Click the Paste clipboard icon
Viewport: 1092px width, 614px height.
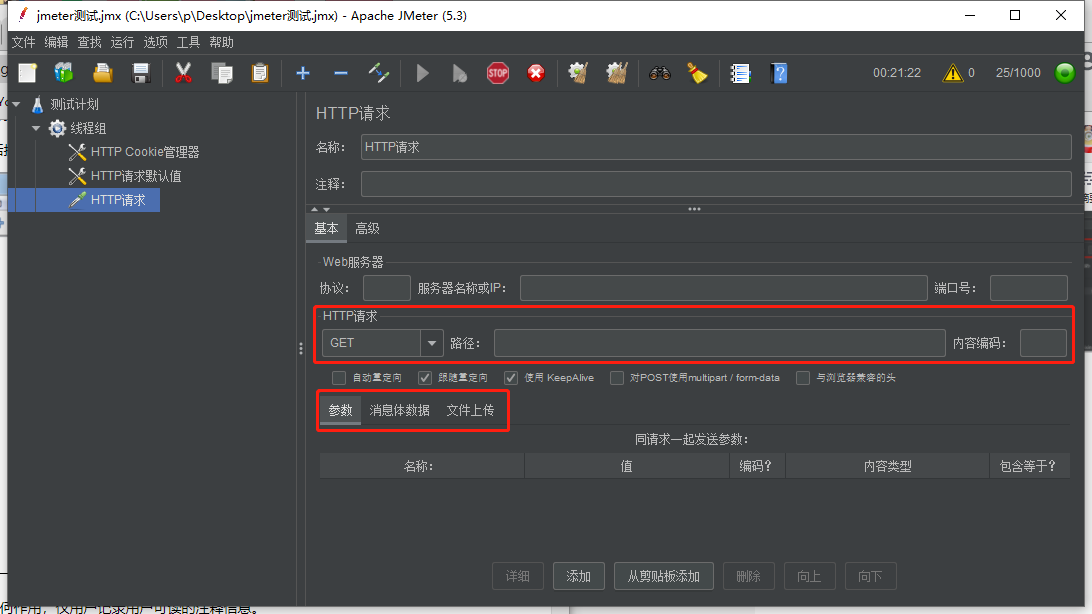260,73
